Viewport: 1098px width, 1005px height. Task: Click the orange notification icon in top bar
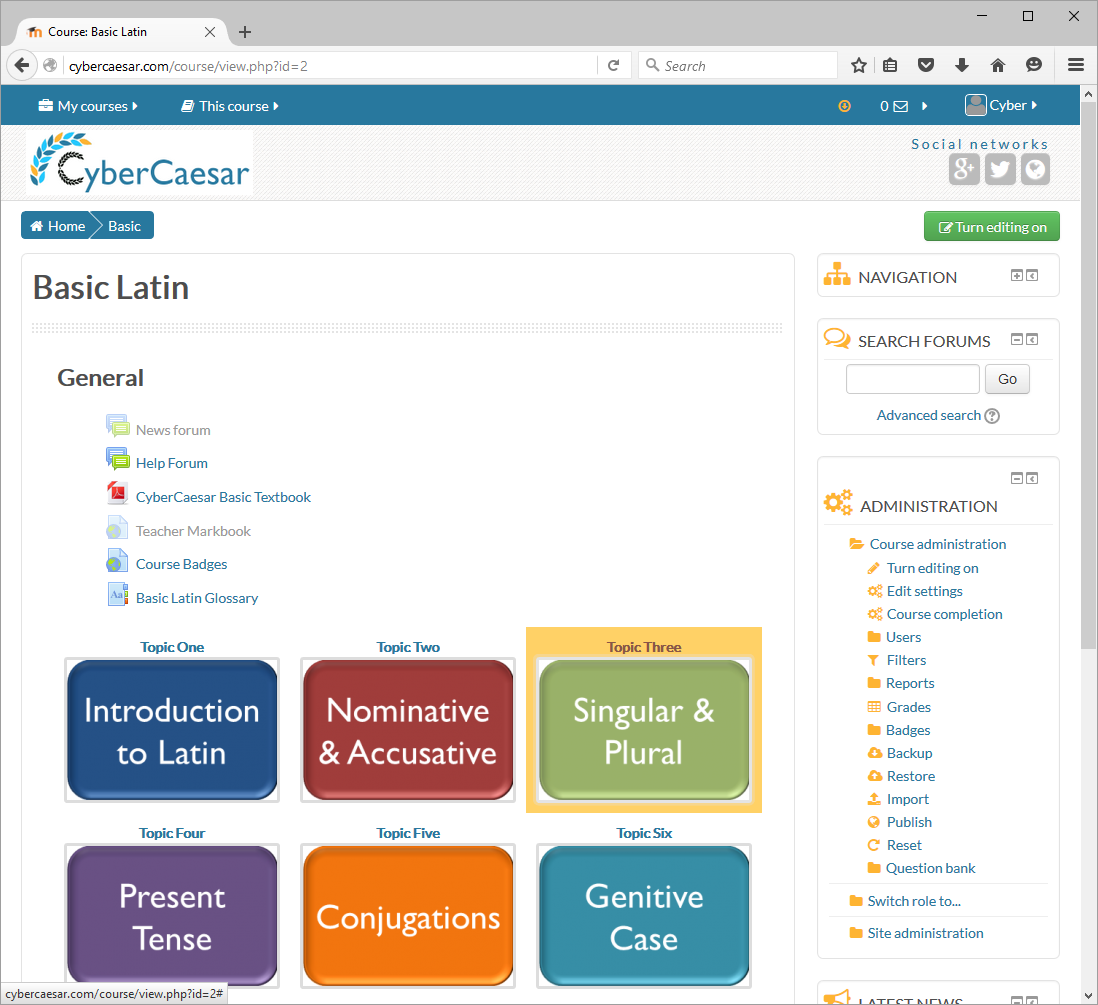click(845, 106)
